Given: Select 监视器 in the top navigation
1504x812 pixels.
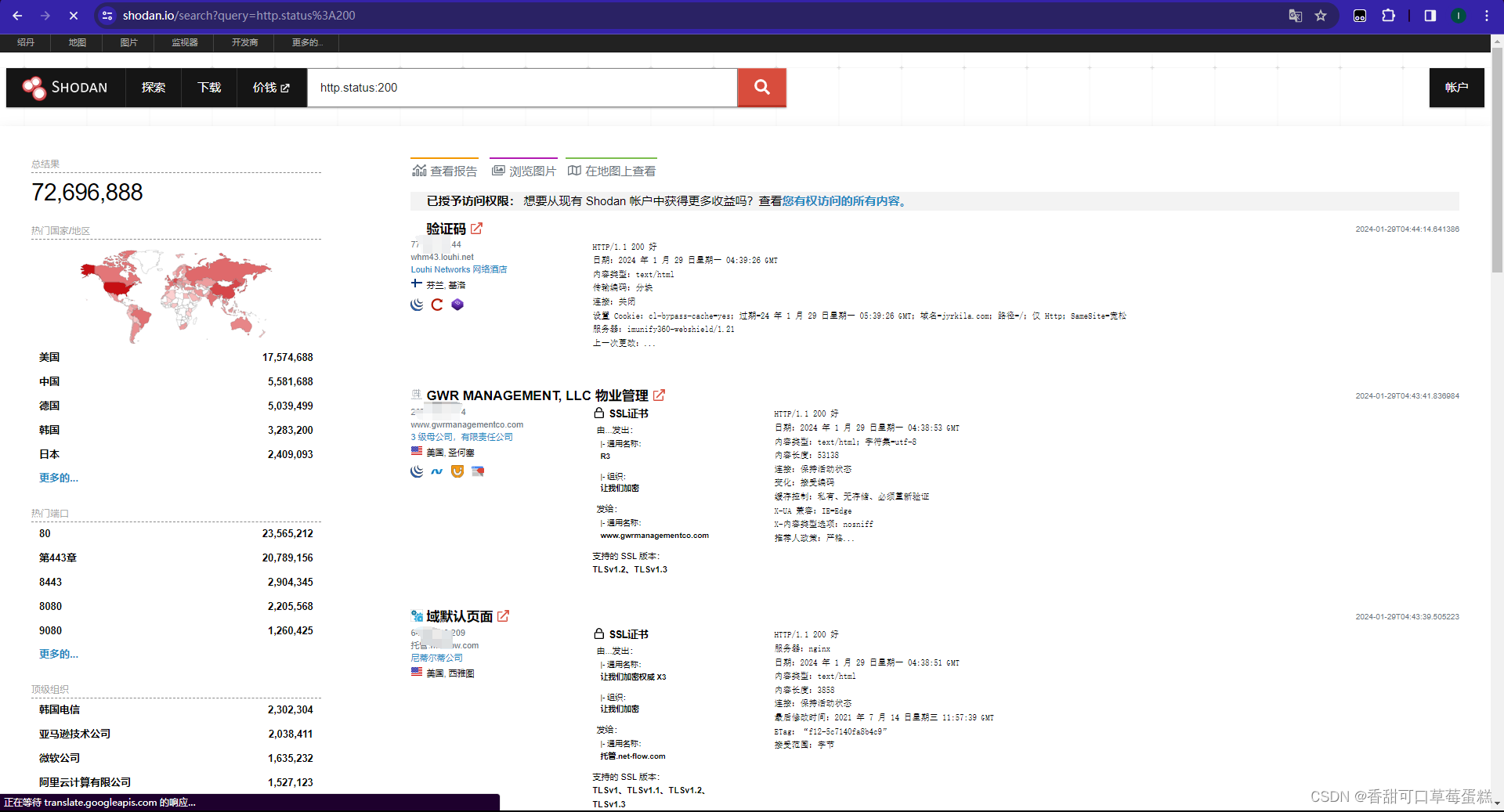Looking at the screenshot, I should pyautogui.click(x=184, y=43).
